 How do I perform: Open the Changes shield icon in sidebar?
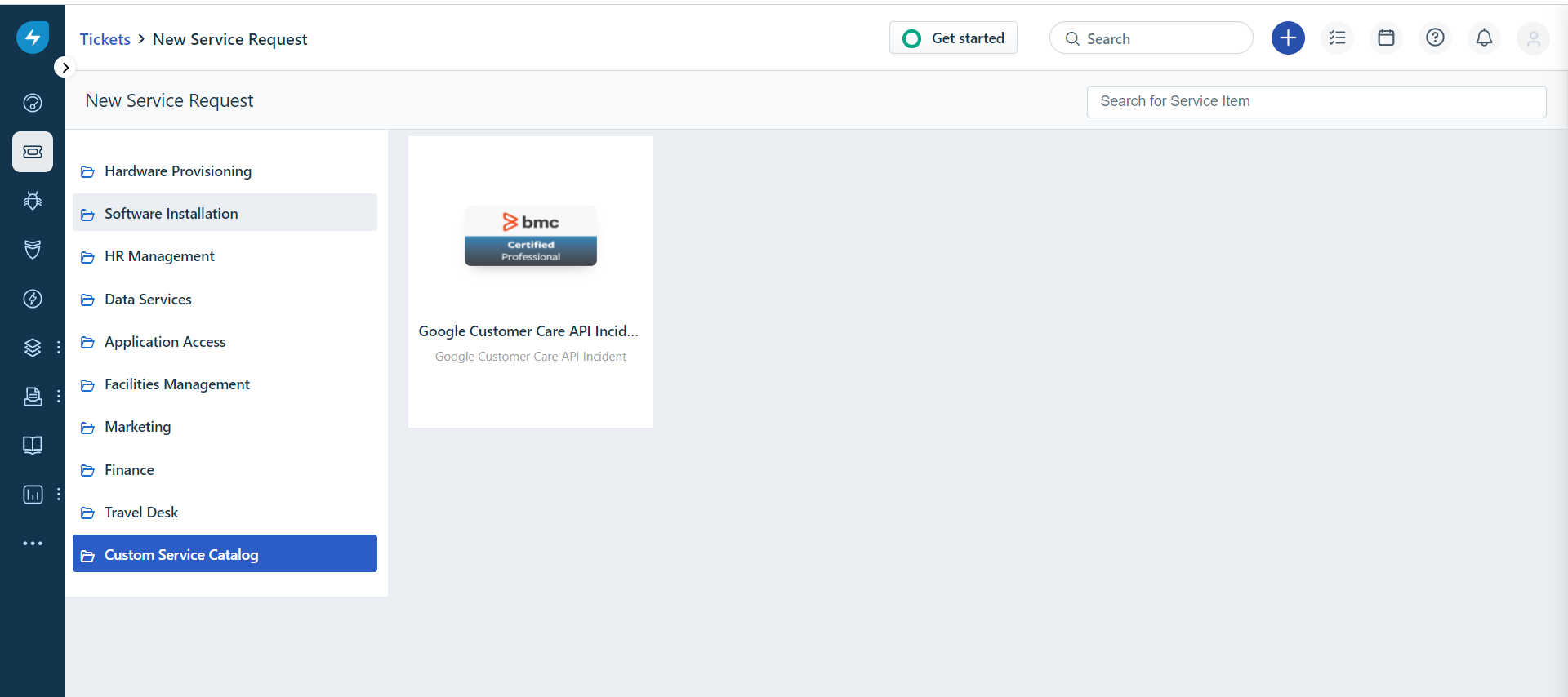pyautogui.click(x=33, y=250)
